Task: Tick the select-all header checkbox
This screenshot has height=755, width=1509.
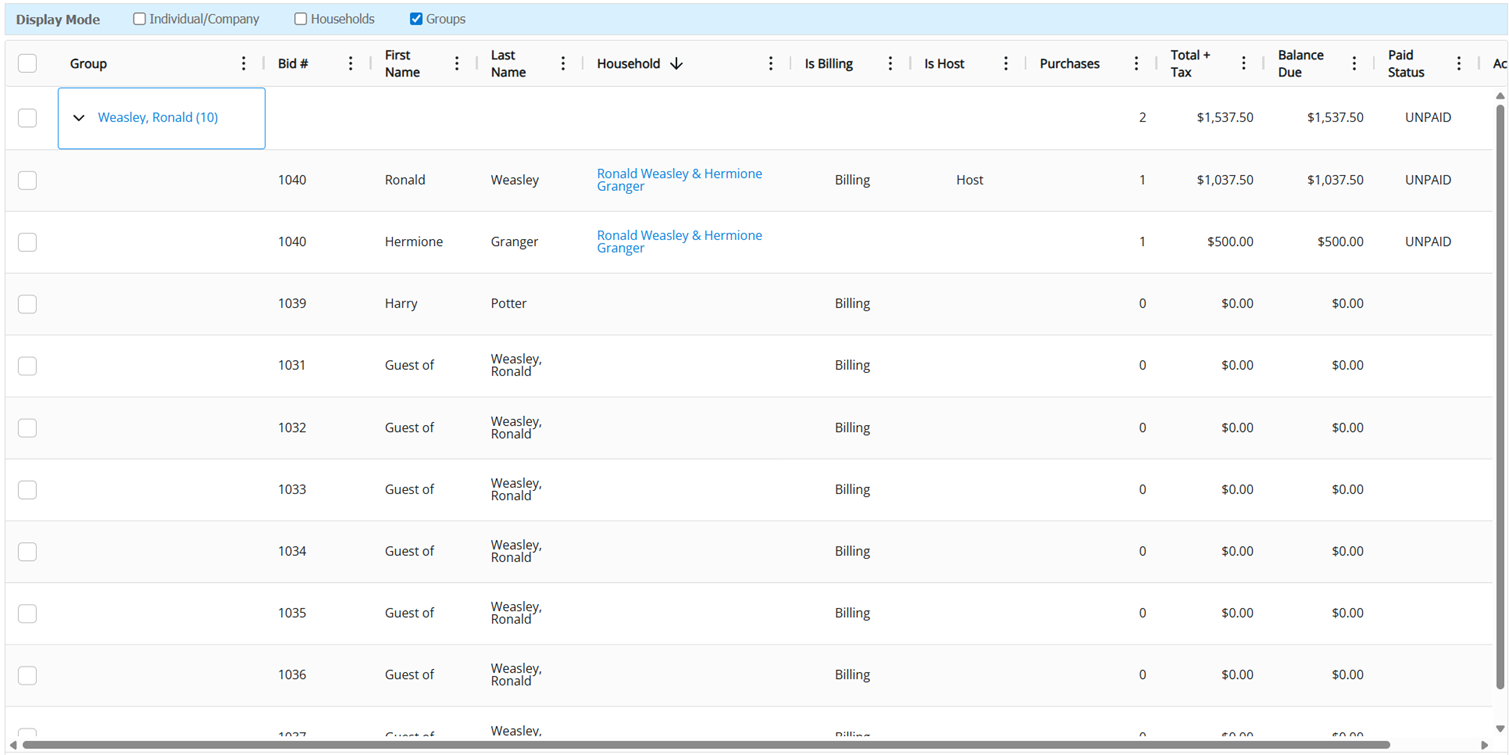Action: point(28,64)
